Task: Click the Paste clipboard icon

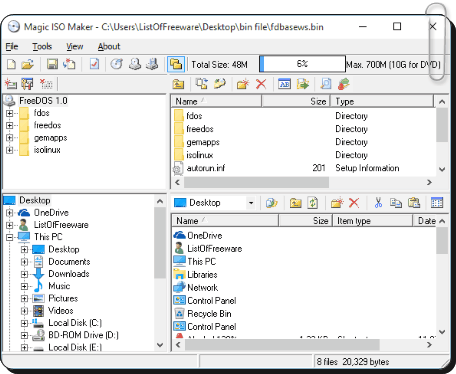Action: [414, 203]
